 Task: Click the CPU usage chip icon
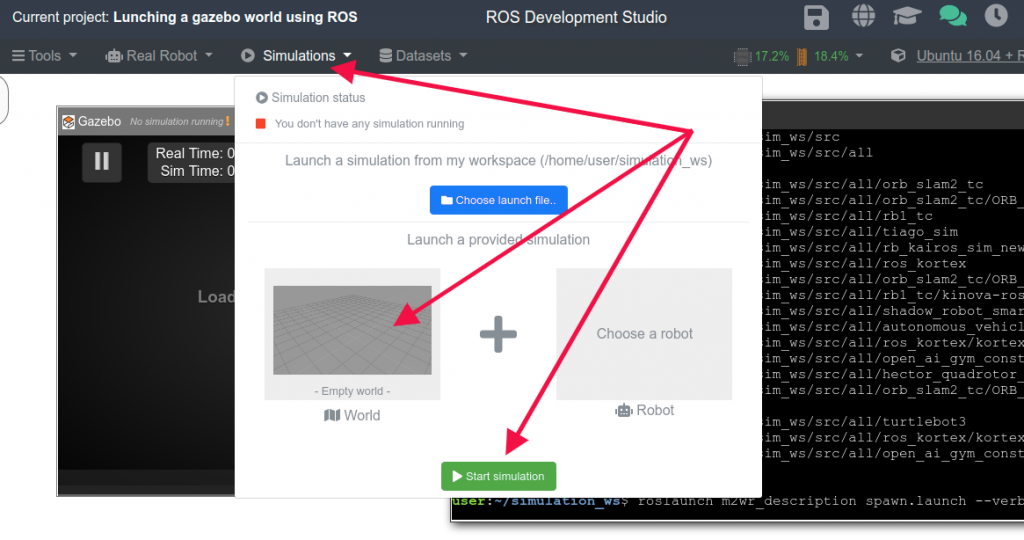(x=742, y=57)
